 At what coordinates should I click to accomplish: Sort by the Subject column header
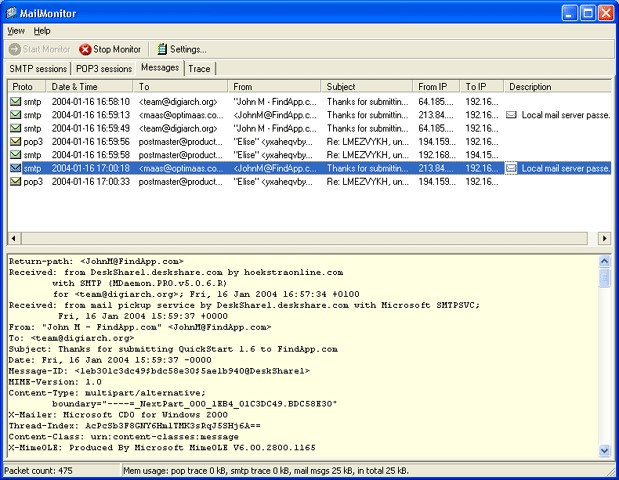(367, 86)
